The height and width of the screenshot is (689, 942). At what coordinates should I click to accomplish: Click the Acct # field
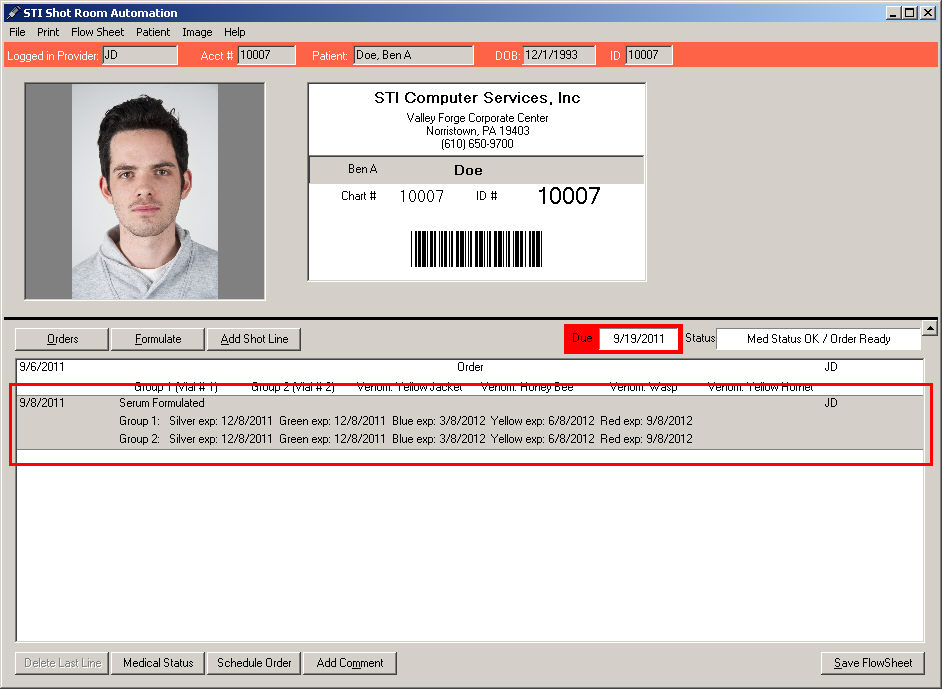tap(267, 55)
